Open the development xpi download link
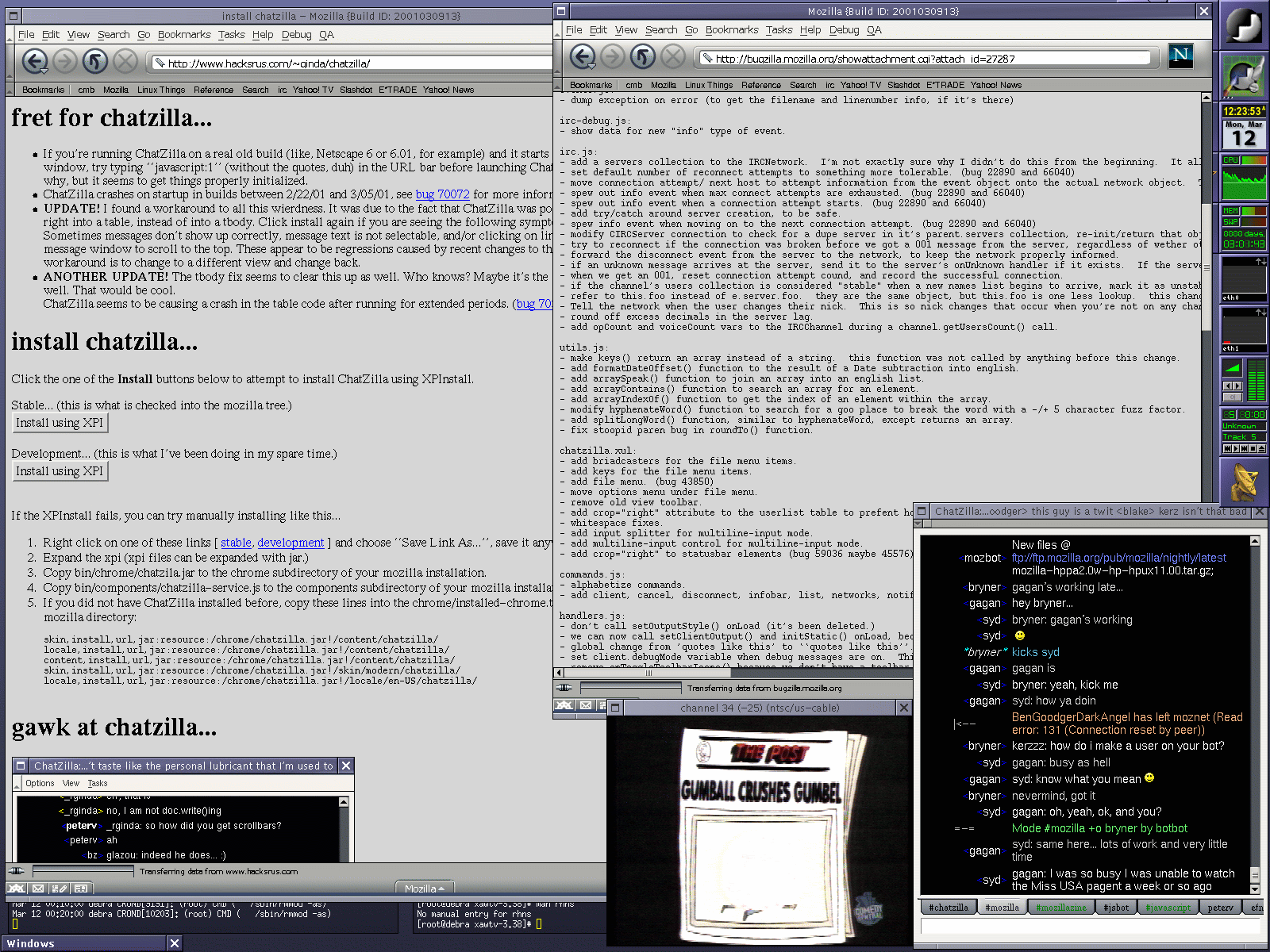Screen dimensions: 1270x952 [x=291, y=543]
